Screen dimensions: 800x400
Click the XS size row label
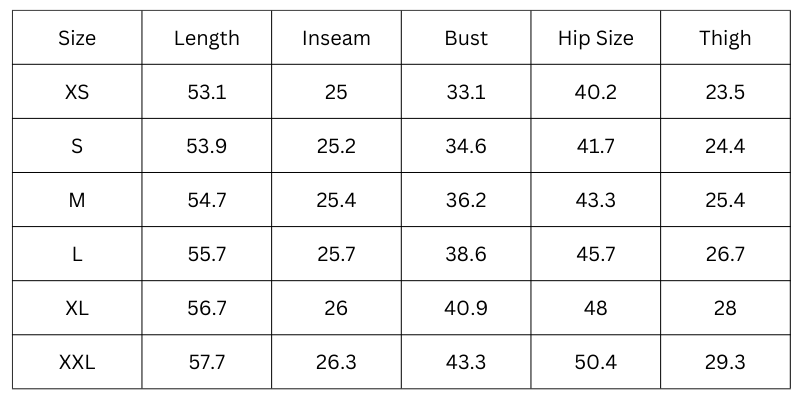77,92
